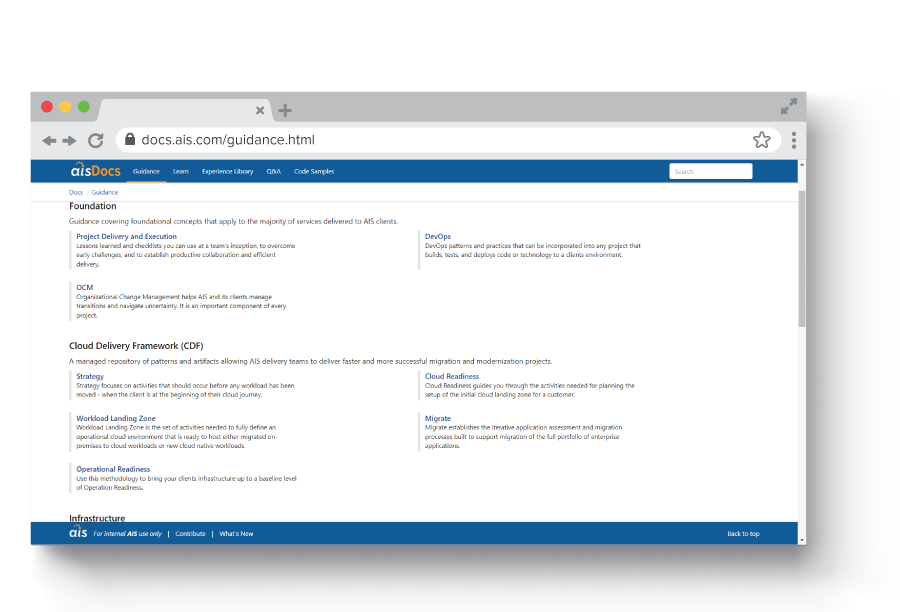This screenshot has height=612, width=900.
Task: Click the scrollbar down arrow
Action: pos(802,540)
